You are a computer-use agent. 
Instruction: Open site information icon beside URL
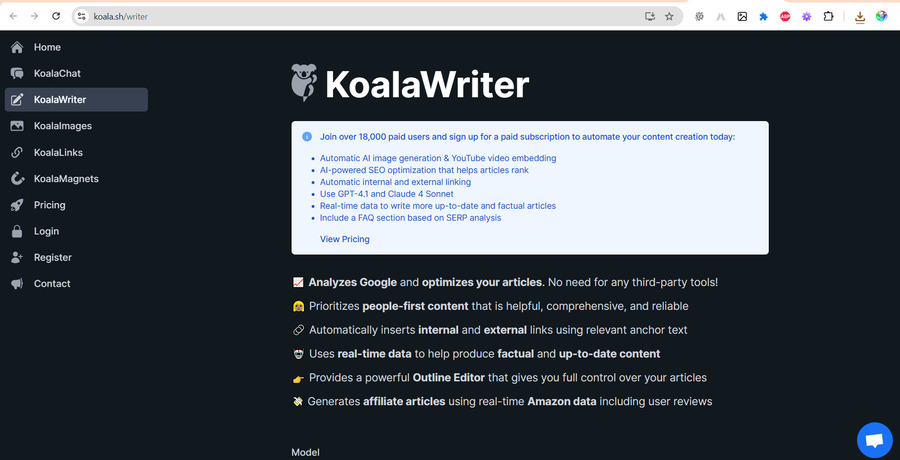pyautogui.click(x=82, y=16)
